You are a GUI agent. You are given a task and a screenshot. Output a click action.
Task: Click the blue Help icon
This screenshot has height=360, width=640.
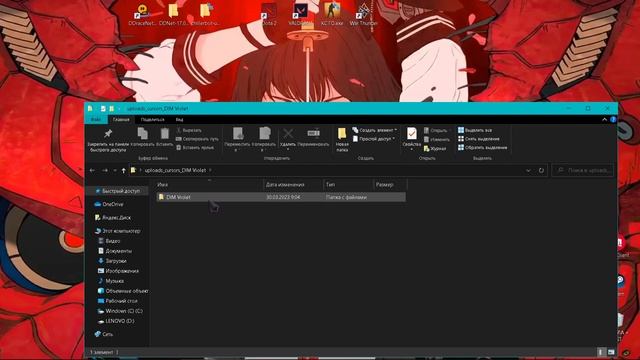tap(613, 120)
